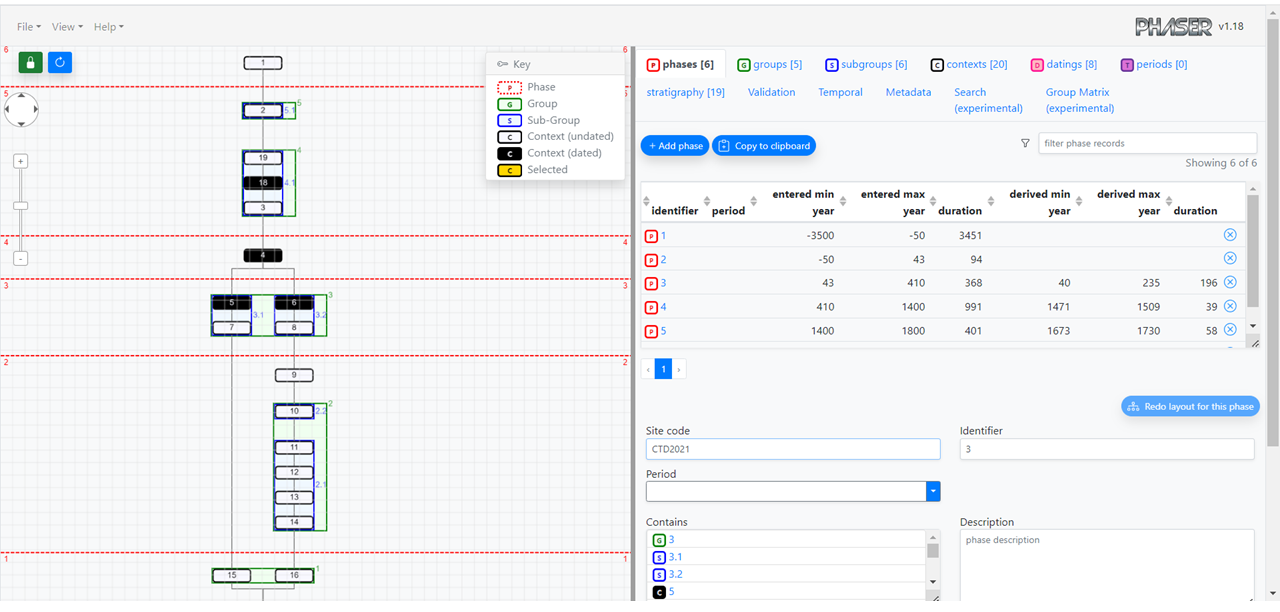Screen dimensions: 1280x612
Task: Delete phase 3 using its circled X icon
Action: pyautogui.click(x=1230, y=283)
